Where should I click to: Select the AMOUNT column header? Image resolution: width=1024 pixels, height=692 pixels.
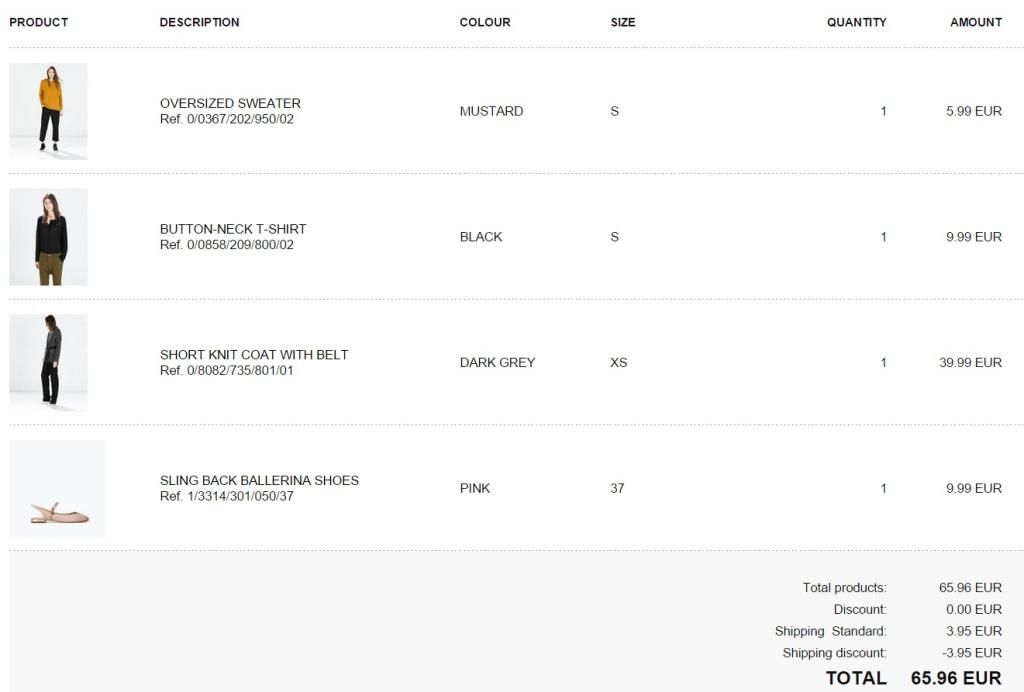click(976, 22)
